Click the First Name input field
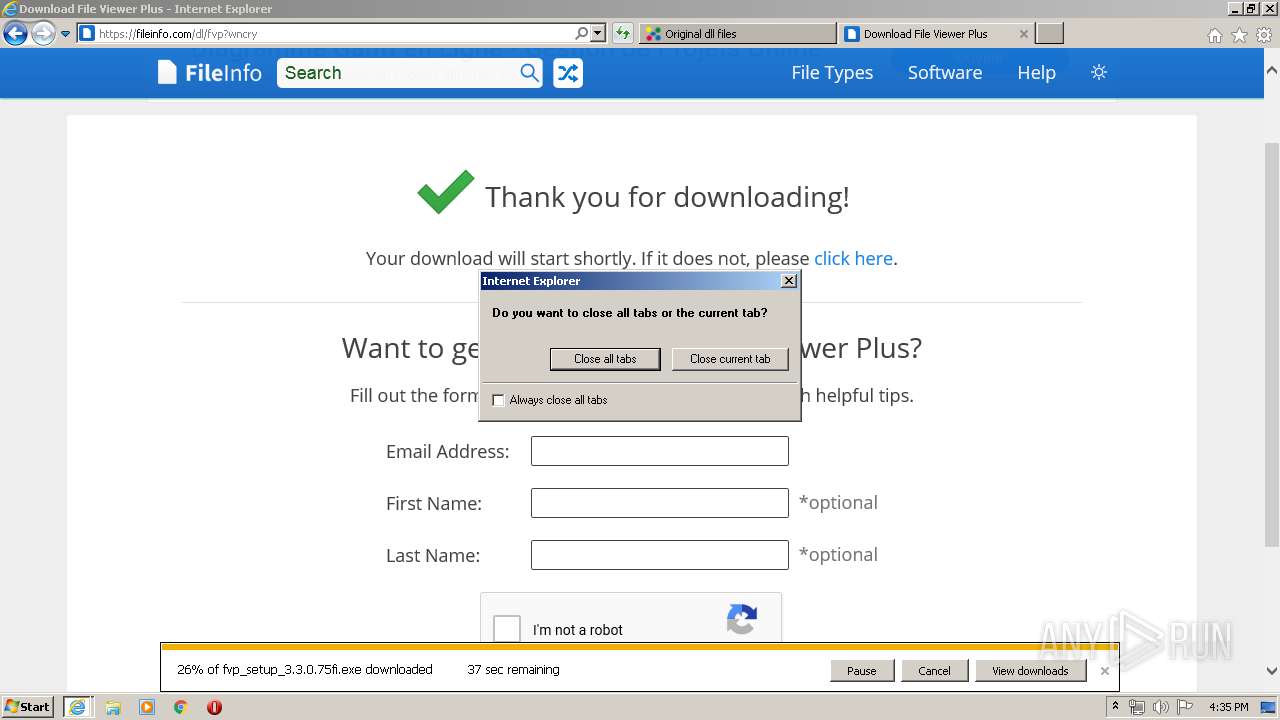1280x720 pixels. (x=660, y=503)
